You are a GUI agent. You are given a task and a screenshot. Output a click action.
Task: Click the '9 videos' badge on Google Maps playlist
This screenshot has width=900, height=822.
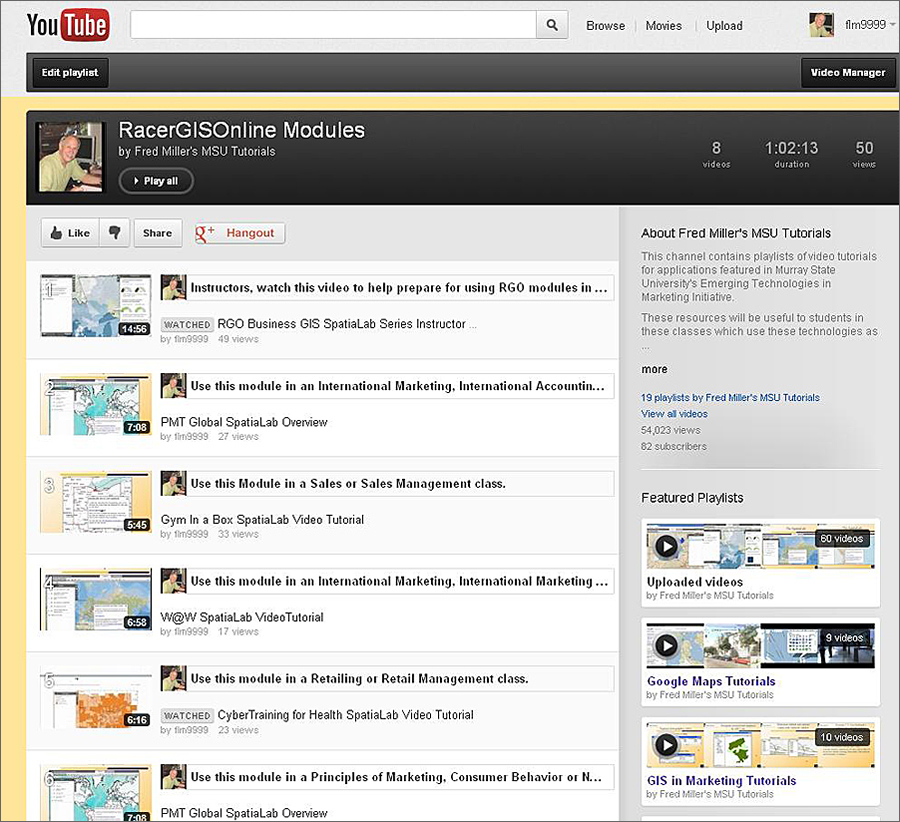click(844, 638)
